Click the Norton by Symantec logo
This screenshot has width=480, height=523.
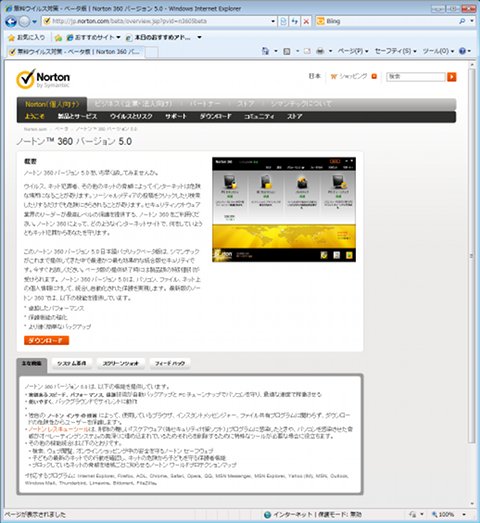(43, 79)
